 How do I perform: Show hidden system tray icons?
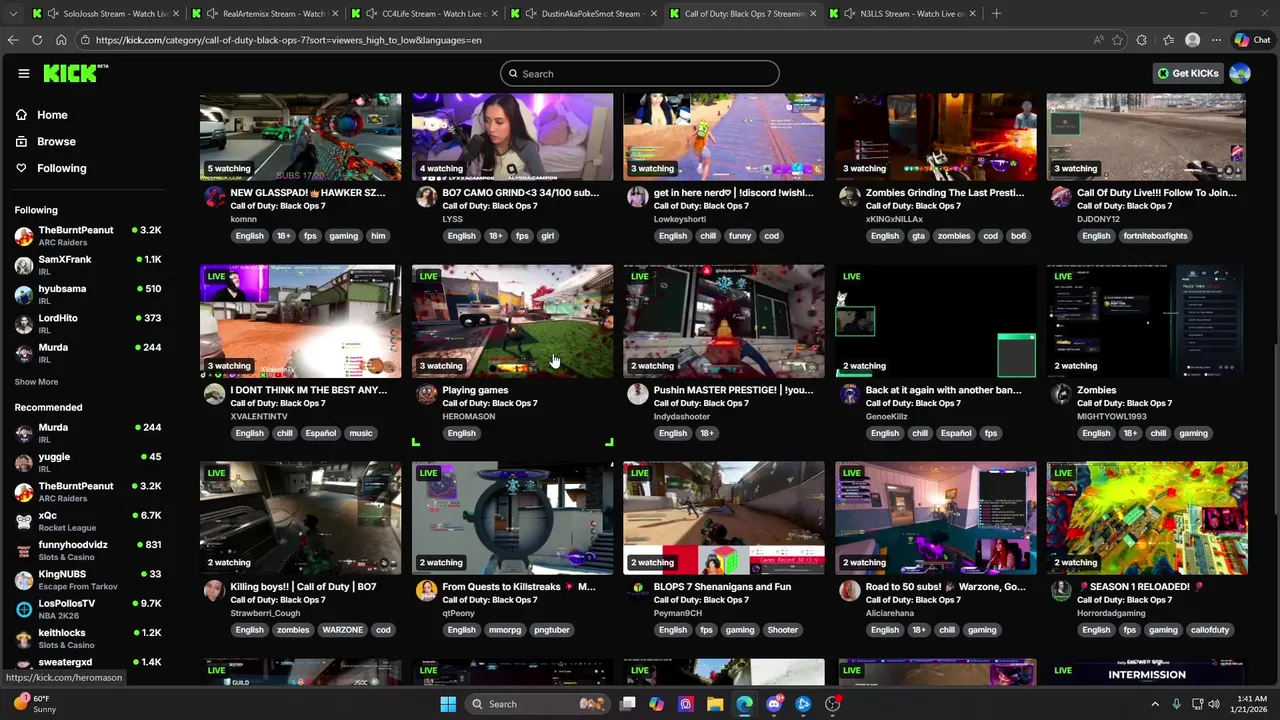coord(1155,704)
